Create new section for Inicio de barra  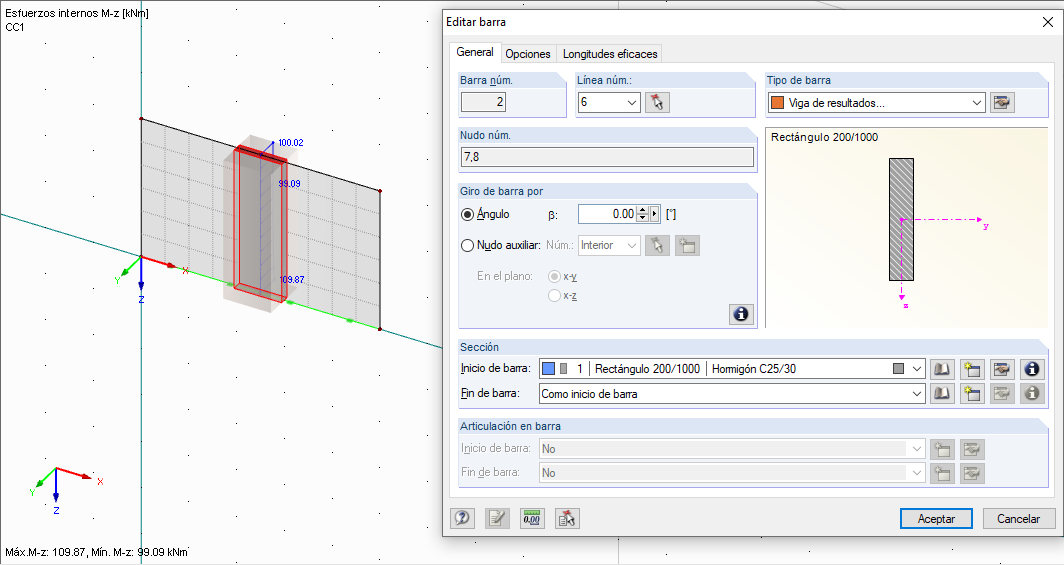(971, 369)
